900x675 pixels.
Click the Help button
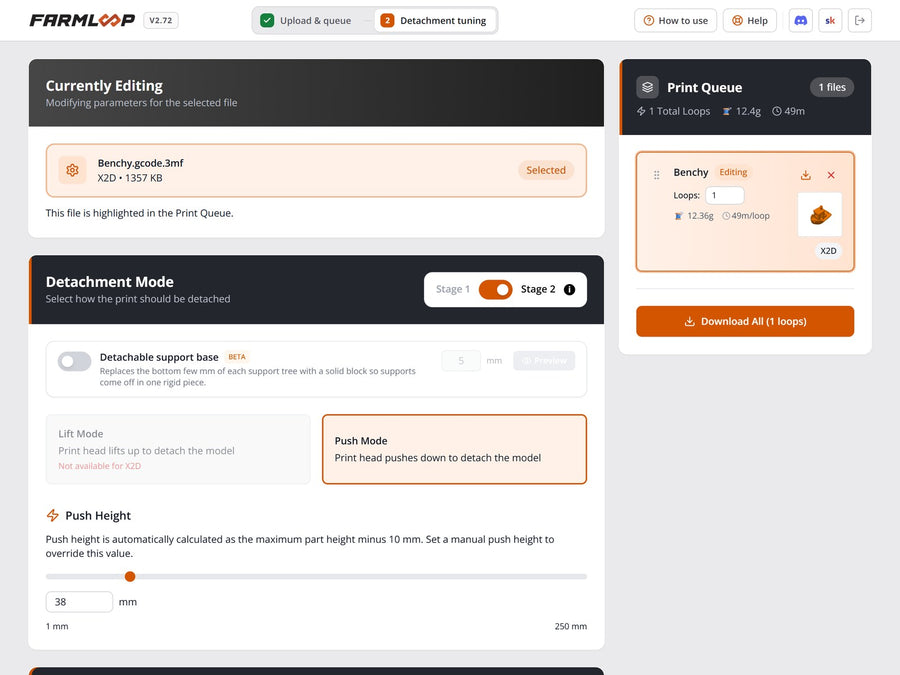point(750,21)
